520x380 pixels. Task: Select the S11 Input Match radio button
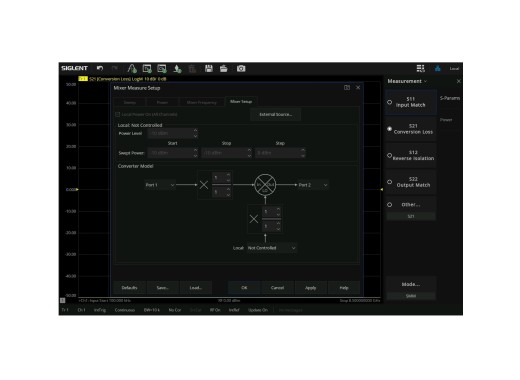coord(389,102)
